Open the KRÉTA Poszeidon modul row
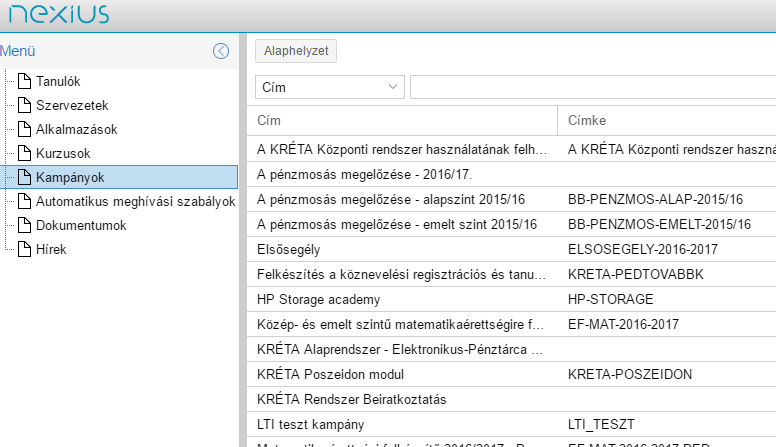776x447 pixels. (400, 374)
